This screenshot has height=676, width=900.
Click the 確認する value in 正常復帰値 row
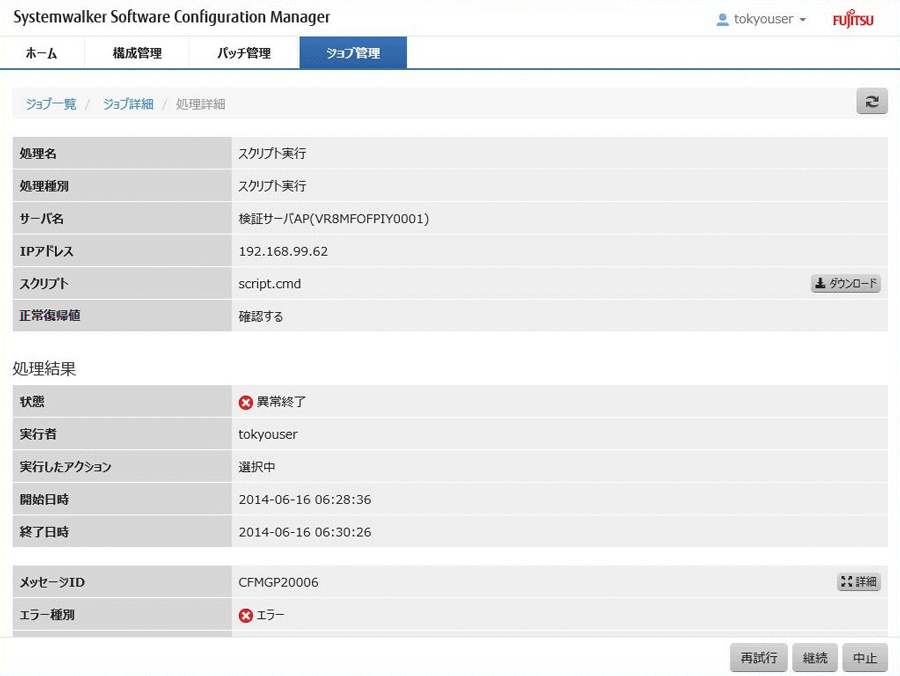[261, 317]
